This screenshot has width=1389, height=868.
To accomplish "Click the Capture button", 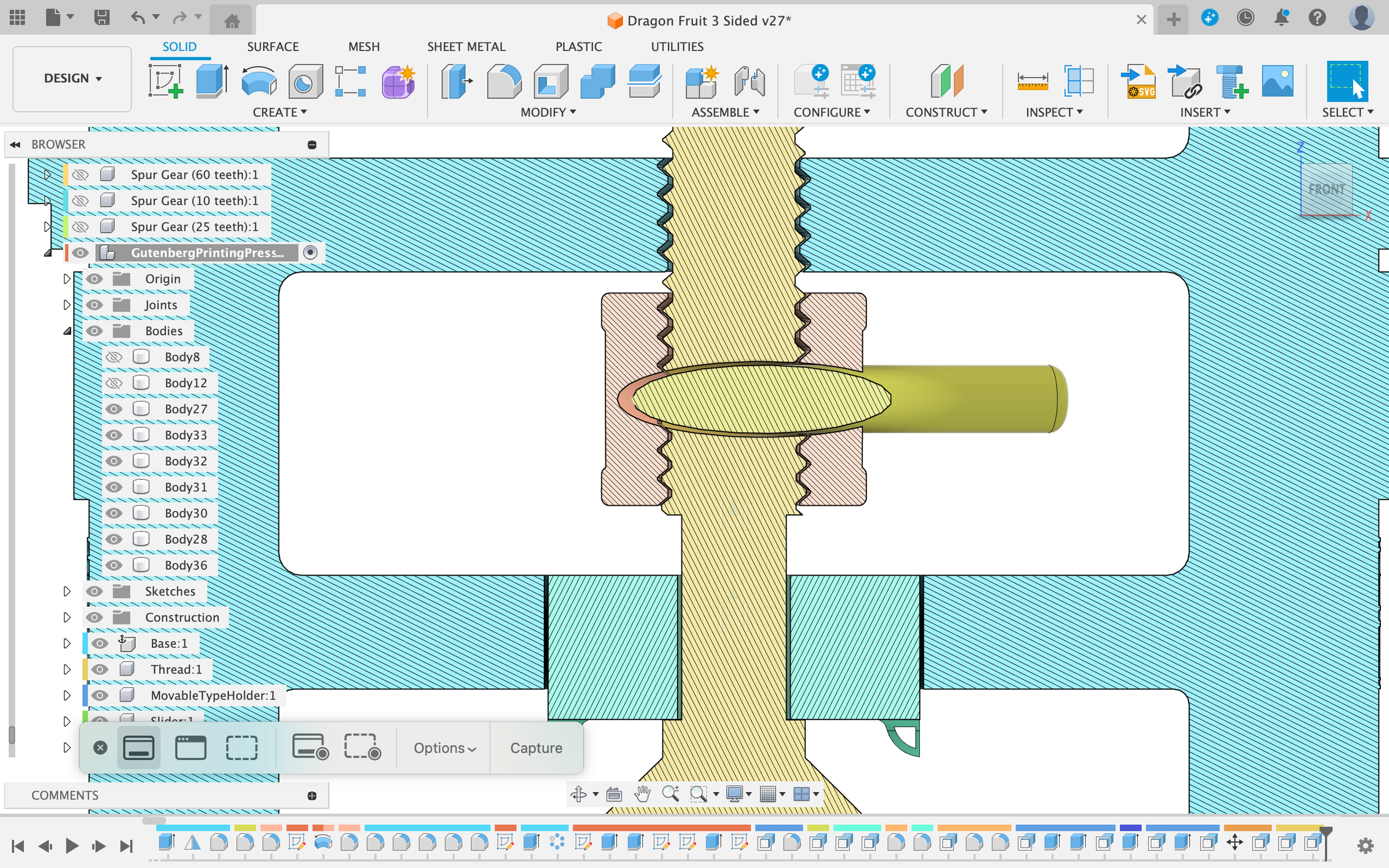I will pos(536,748).
